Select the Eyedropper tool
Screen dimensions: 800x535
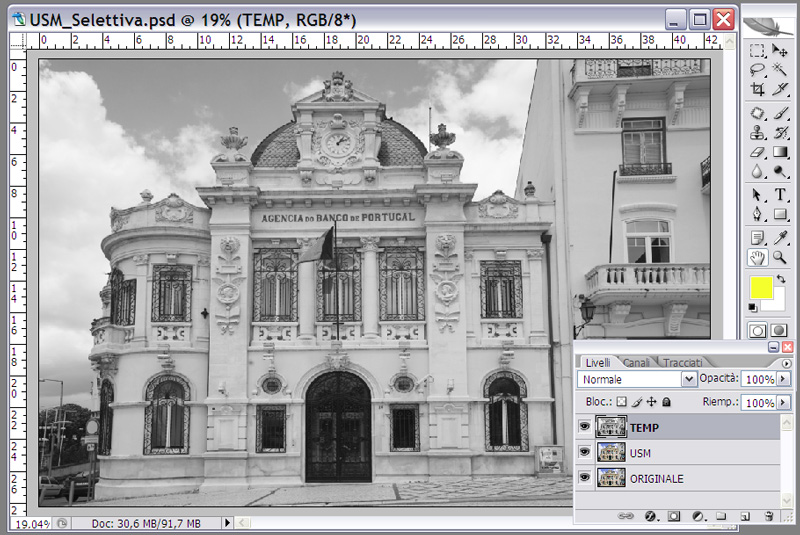click(x=780, y=236)
